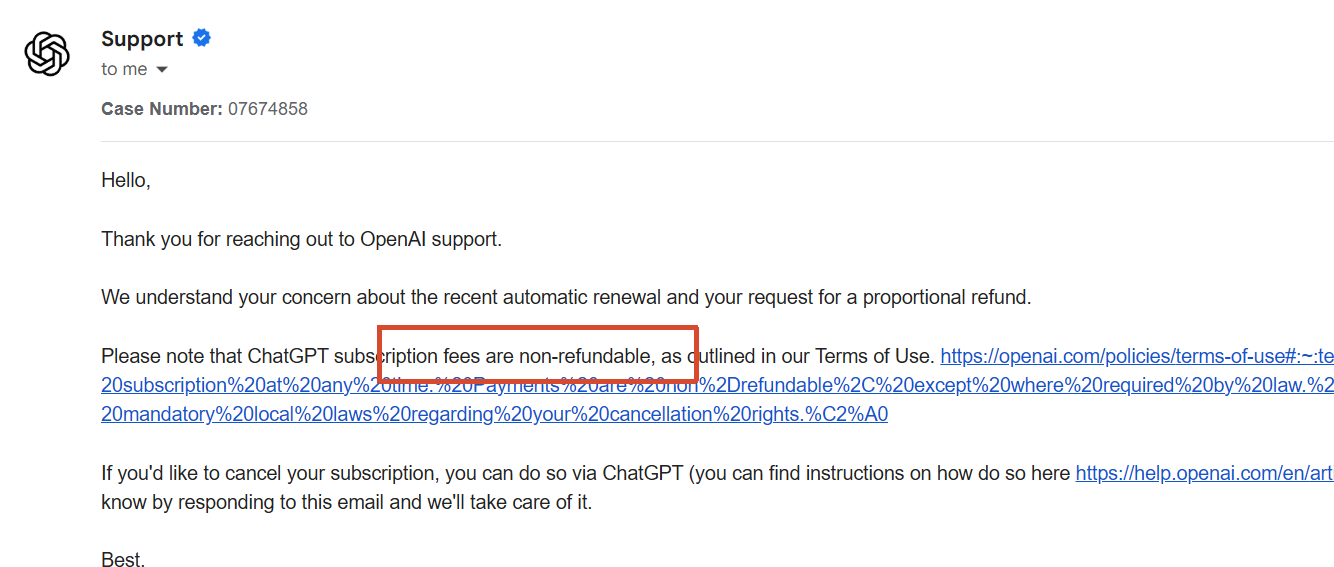Click the "Hello," greeting line

coord(126,181)
